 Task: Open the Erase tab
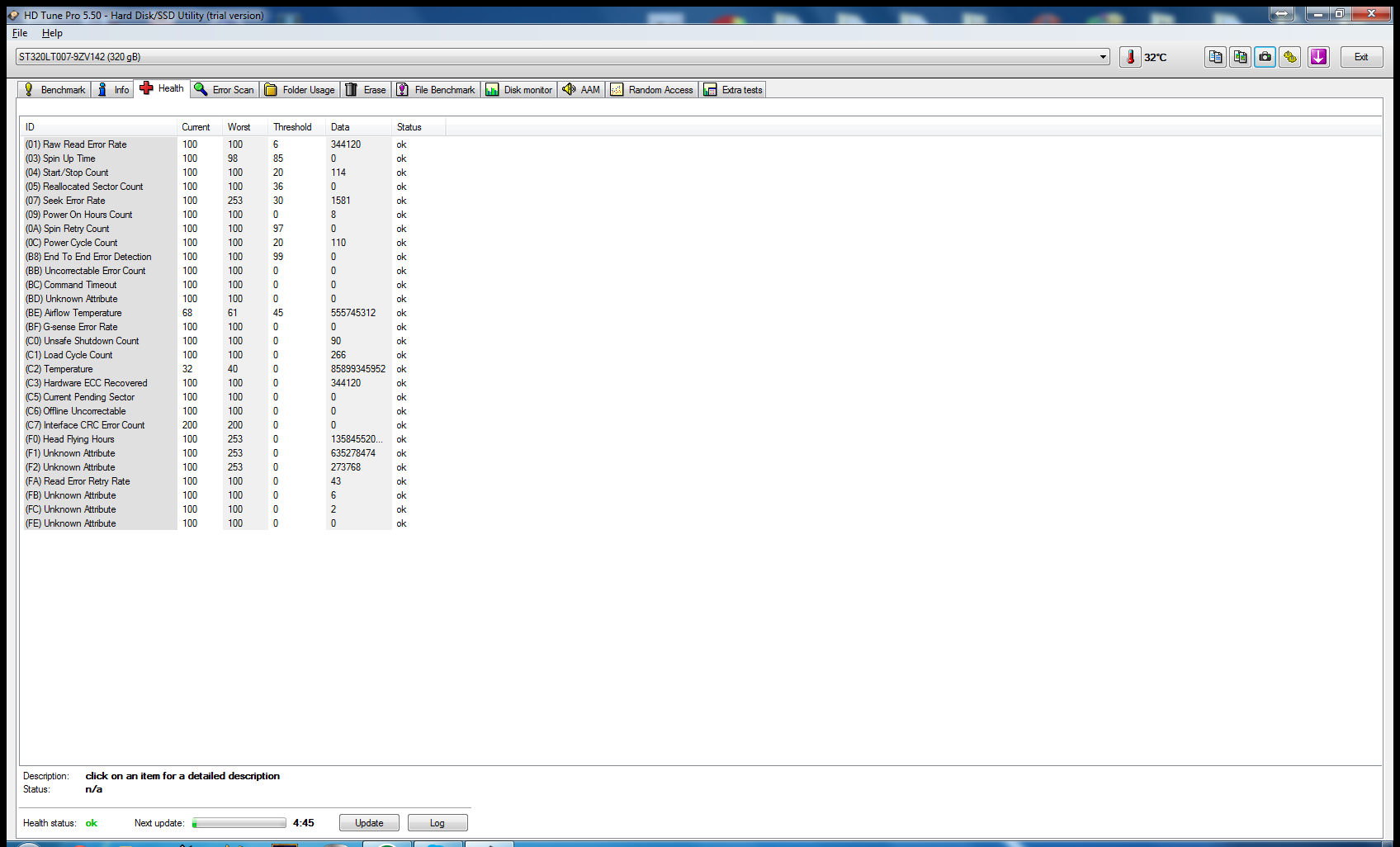click(x=366, y=90)
